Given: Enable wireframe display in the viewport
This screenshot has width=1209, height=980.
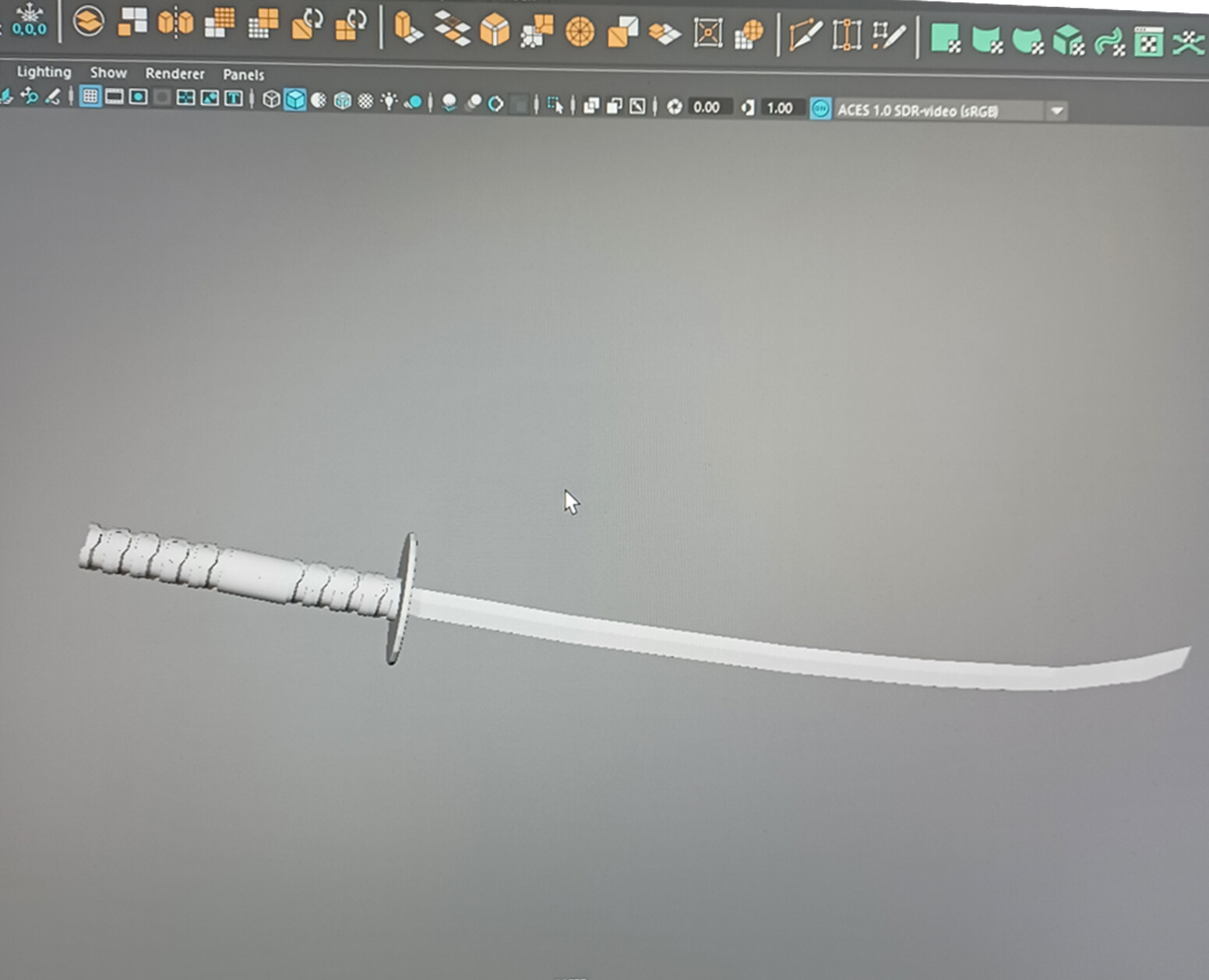Looking at the screenshot, I should click(x=270, y=98).
